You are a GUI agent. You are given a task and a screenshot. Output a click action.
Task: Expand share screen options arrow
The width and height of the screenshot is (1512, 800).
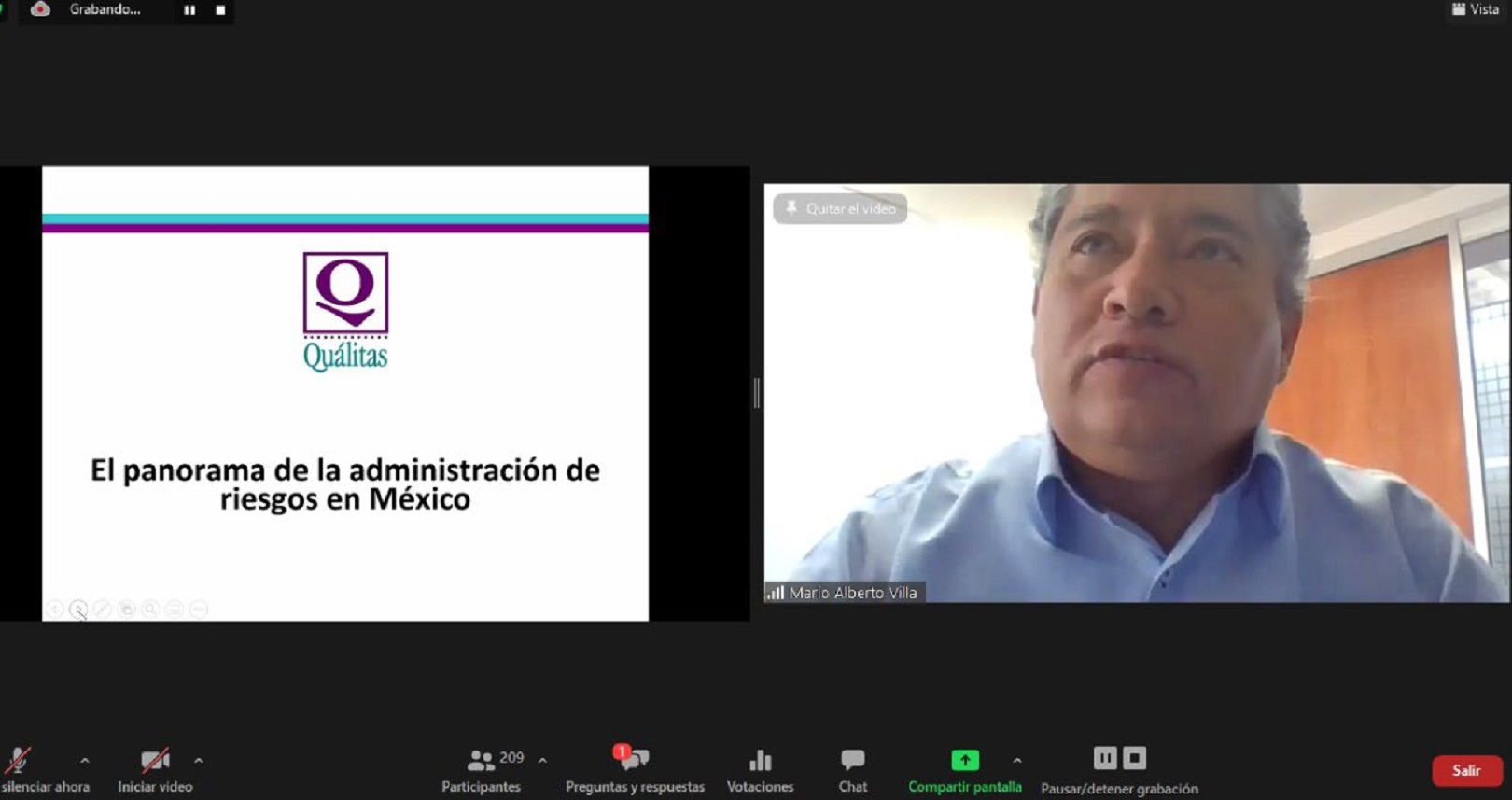click(1017, 761)
